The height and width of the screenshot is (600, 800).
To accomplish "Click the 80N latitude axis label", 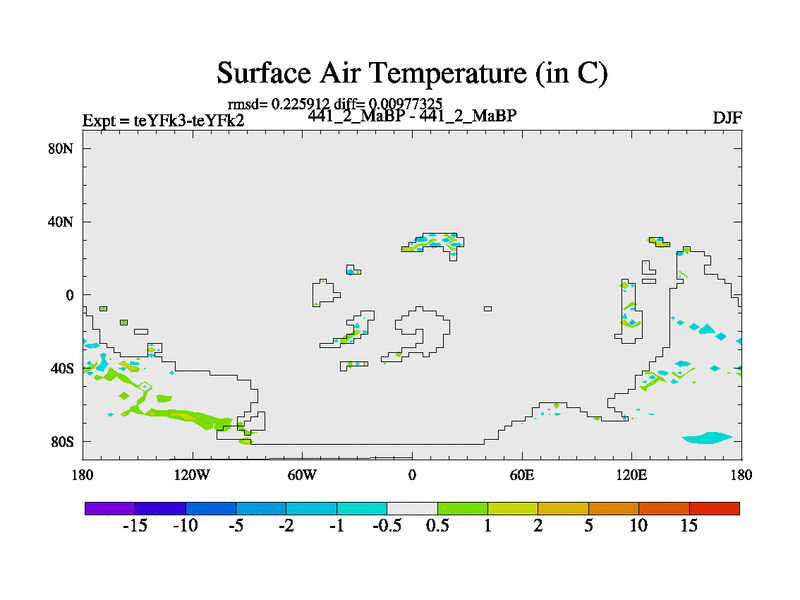I will pos(63,148).
